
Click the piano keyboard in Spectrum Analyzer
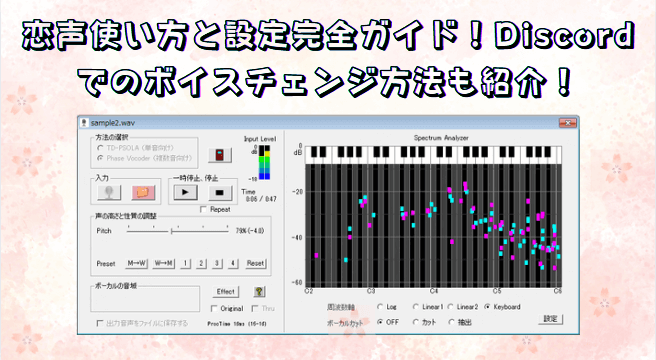coord(433,155)
